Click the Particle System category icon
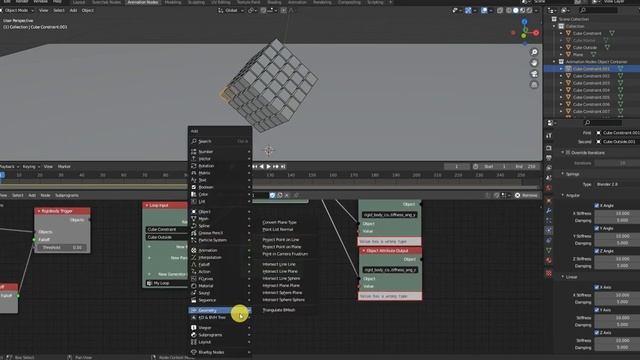Viewport: 640px width, 360px height. coord(194,240)
